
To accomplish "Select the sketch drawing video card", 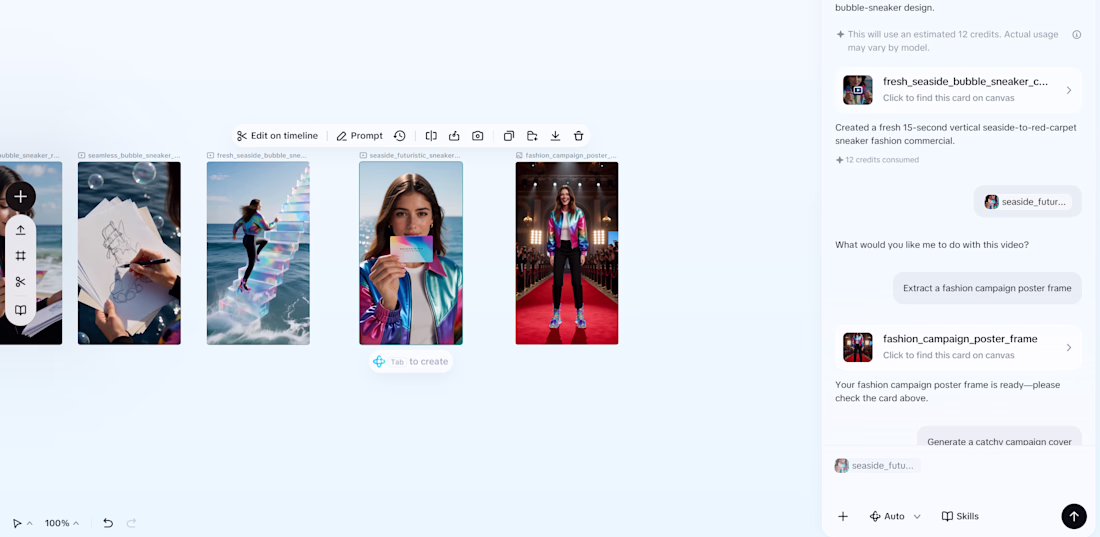I will click(x=129, y=253).
